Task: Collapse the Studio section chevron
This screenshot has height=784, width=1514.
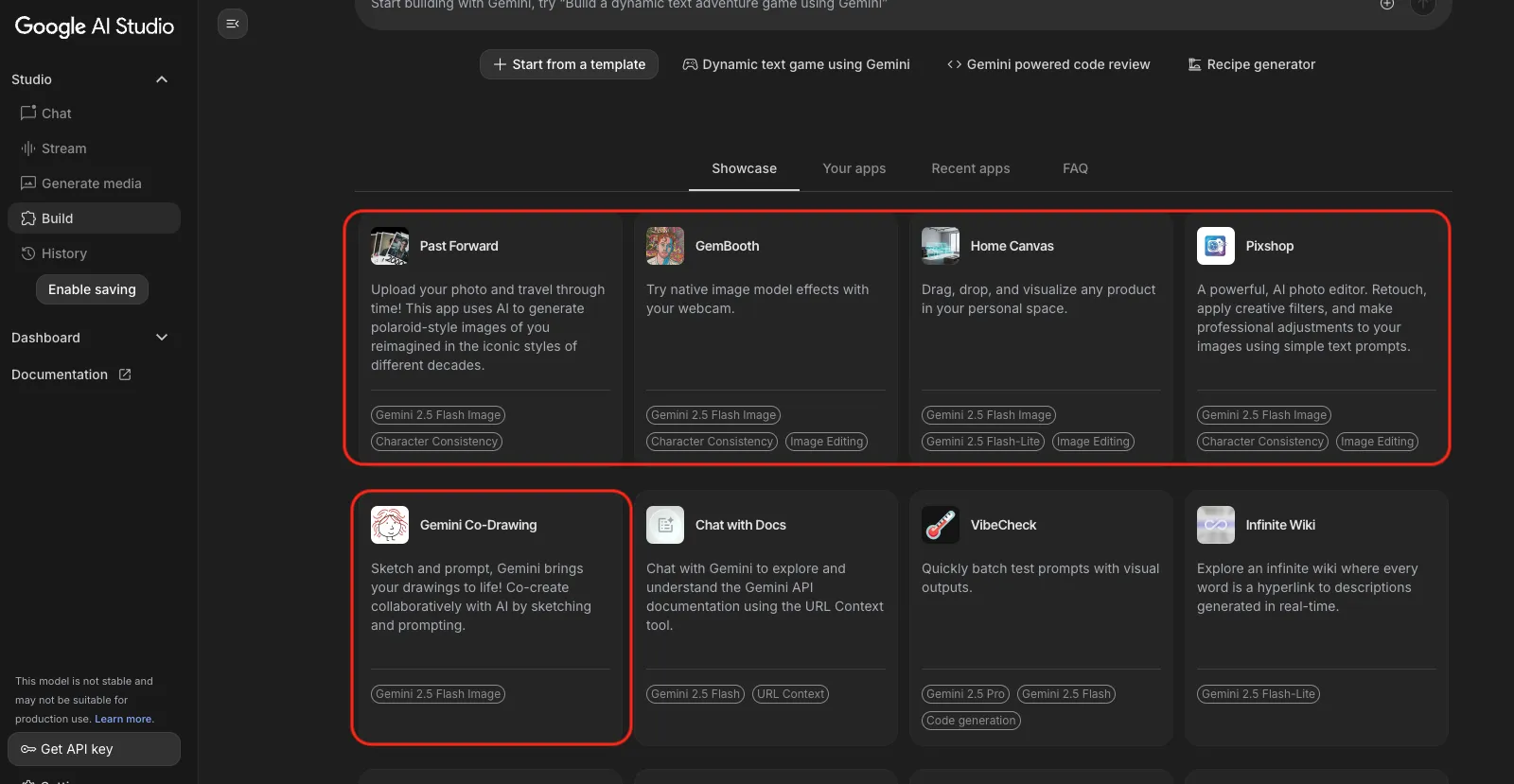Action: point(162,79)
